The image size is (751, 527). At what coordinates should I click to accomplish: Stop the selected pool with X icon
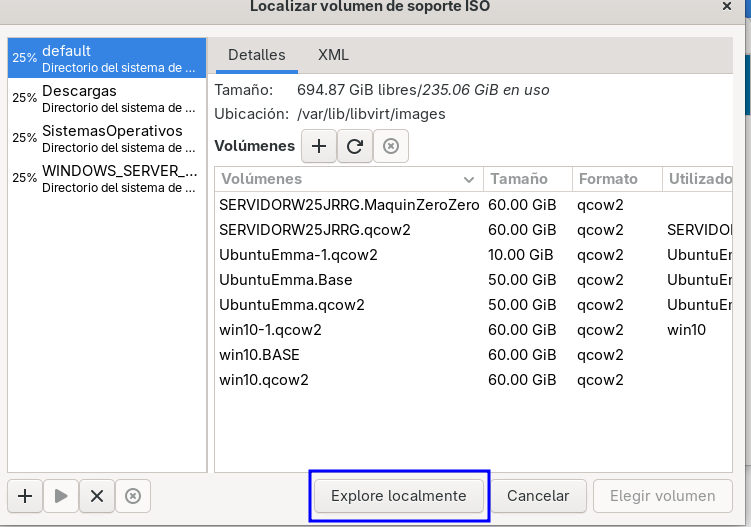pyautogui.click(x=97, y=496)
